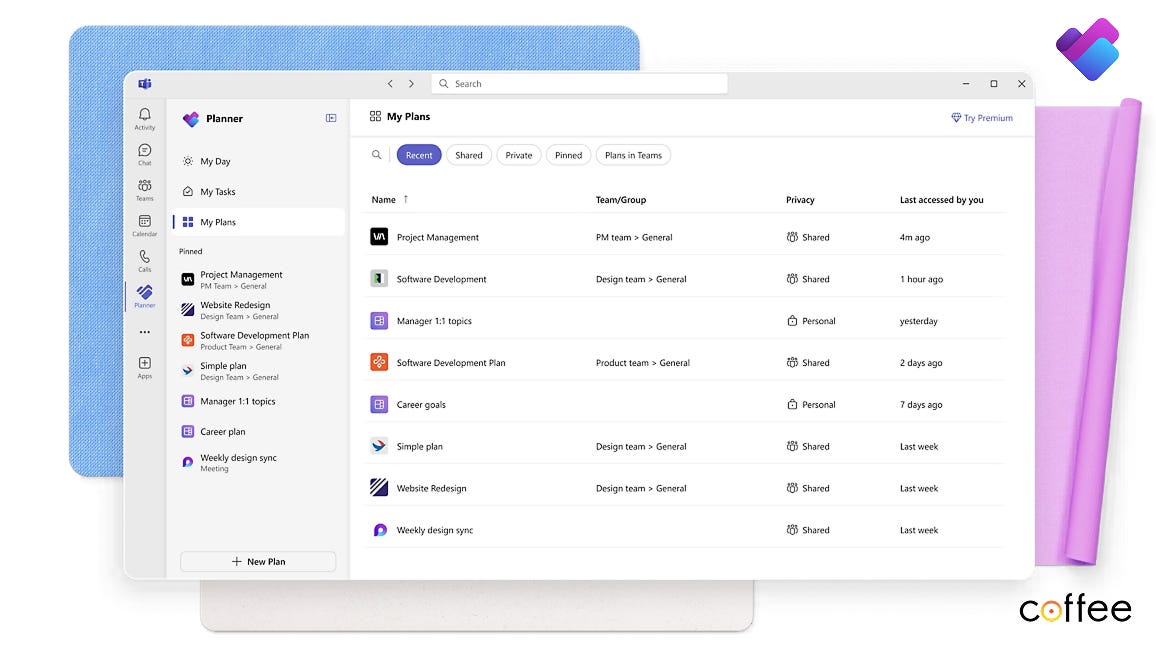
Task: Click Website Redesign striped icon in table
Action: [x=379, y=487]
